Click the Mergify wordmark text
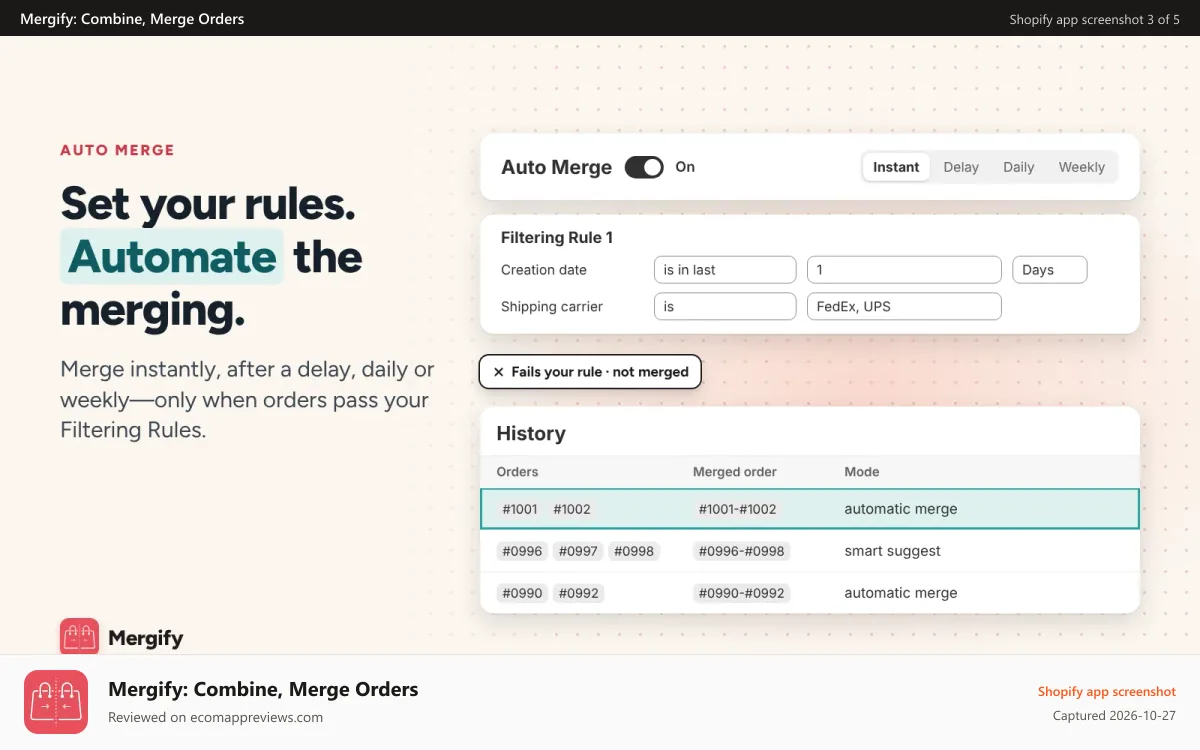Screen dimensions: 1200x750 tap(146, 638)
